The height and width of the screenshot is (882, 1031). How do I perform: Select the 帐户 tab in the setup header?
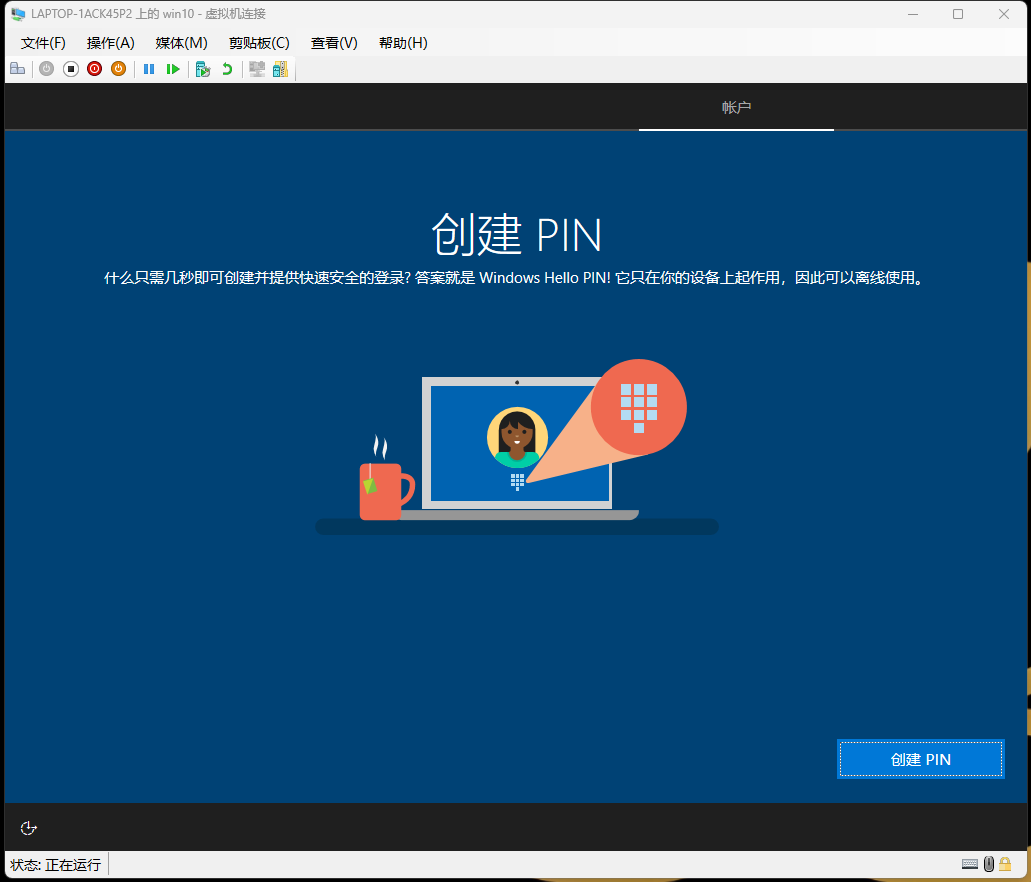click(736, 108)
